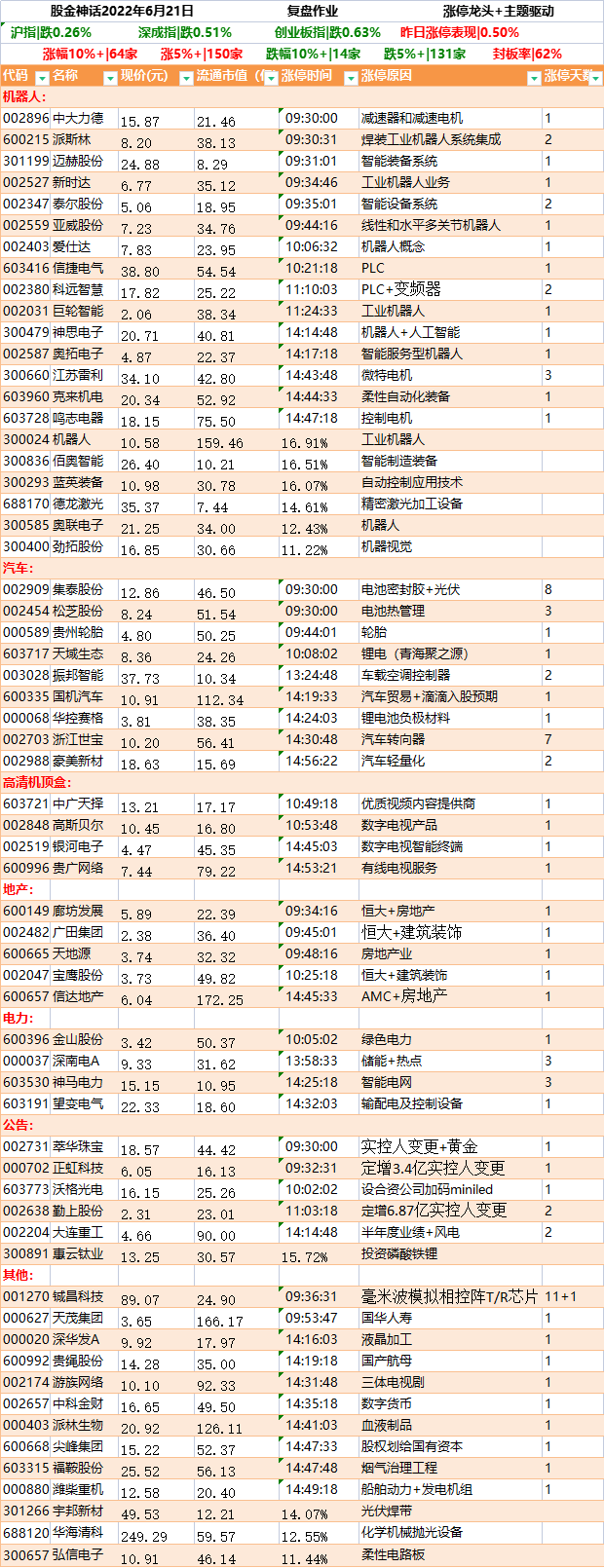Select the 跌幅10%+|14家 cell
Viewport: 604px width, 1568px height.
[x=314, y=54]
